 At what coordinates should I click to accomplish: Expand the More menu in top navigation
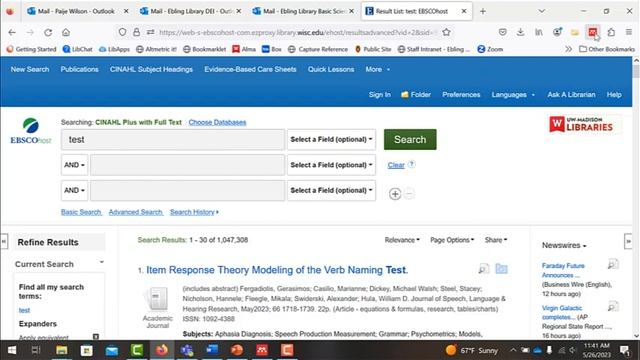click(x=378, y=69)
